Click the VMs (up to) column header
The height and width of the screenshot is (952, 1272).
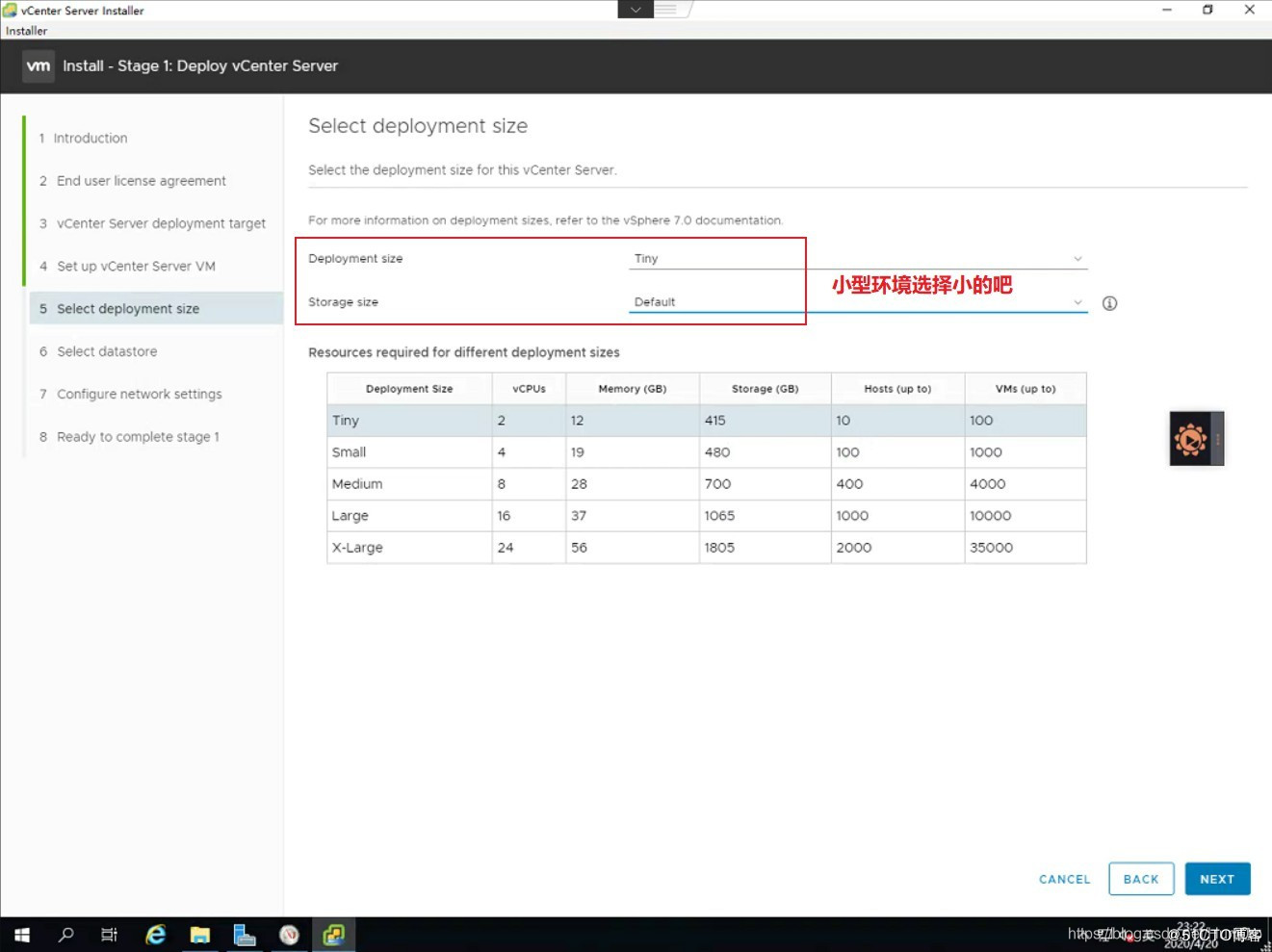[x=1025, y=389]
